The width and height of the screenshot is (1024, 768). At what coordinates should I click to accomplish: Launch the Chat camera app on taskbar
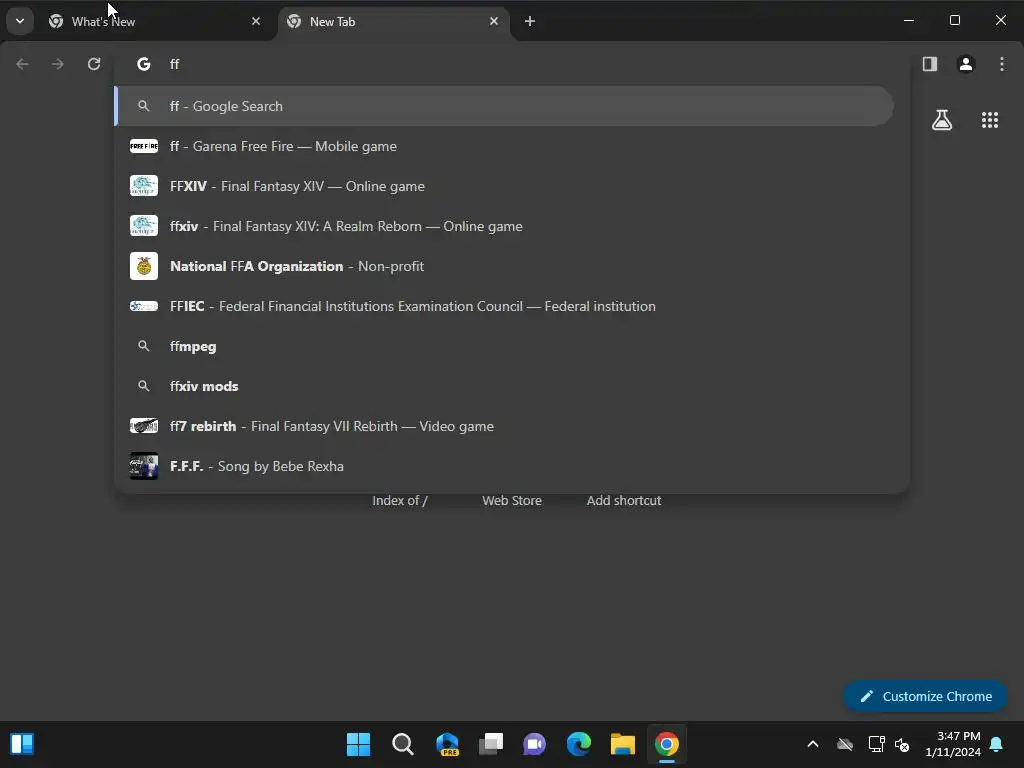[x=534, y=744]
